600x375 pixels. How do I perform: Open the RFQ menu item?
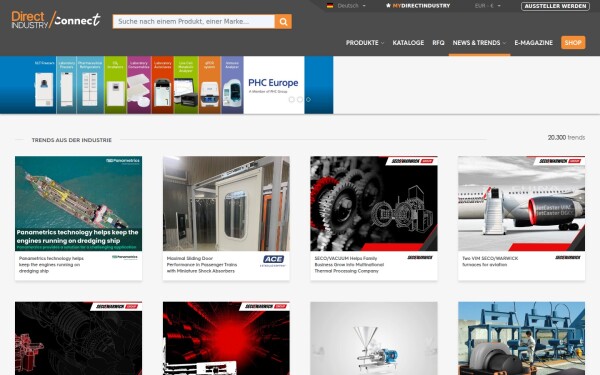(x=438, y=43)
